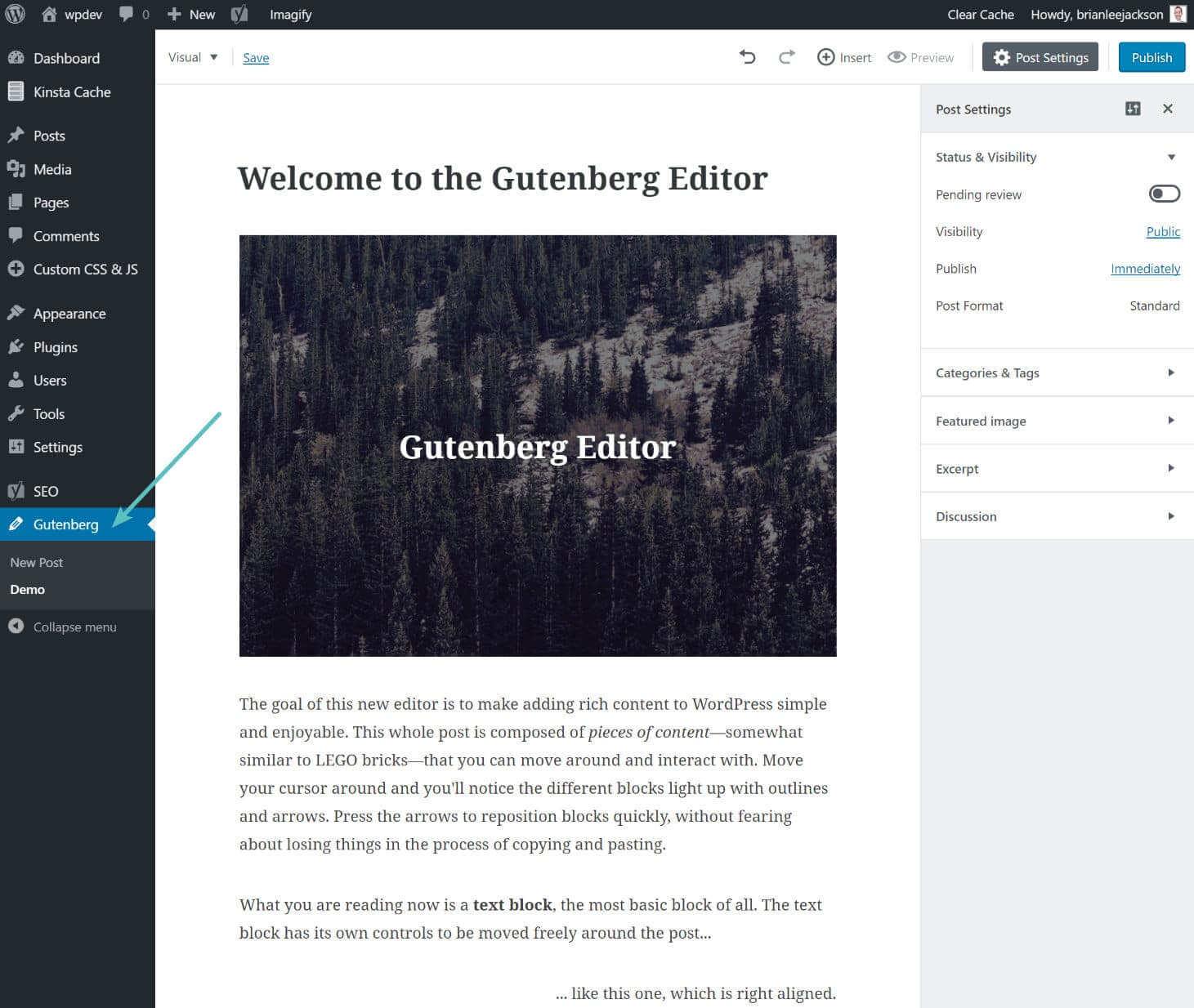
Task: Change publish date via the Immediately link
Action: pos(1145,268)
